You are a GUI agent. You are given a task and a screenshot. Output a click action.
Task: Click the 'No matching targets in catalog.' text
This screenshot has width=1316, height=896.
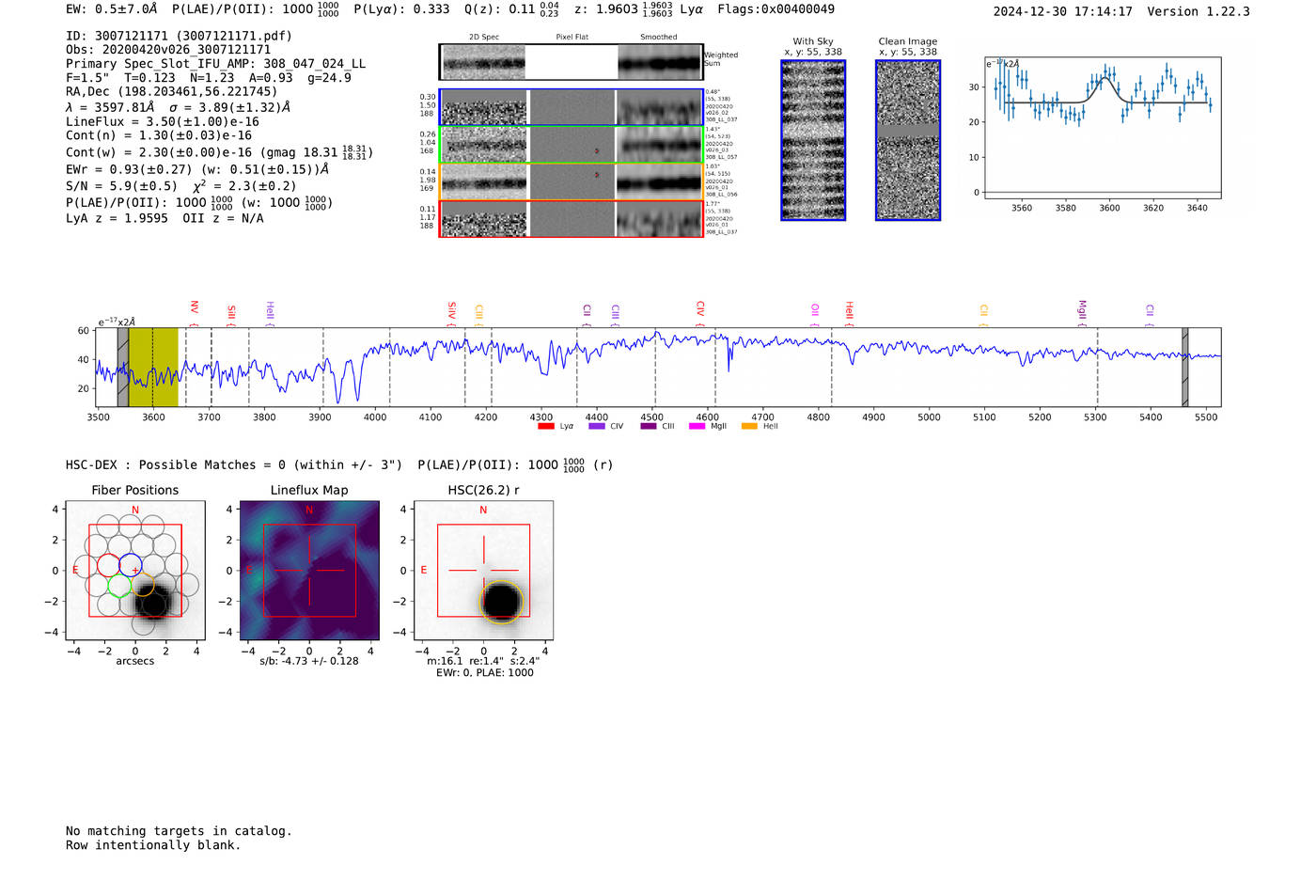coord(179,831)
